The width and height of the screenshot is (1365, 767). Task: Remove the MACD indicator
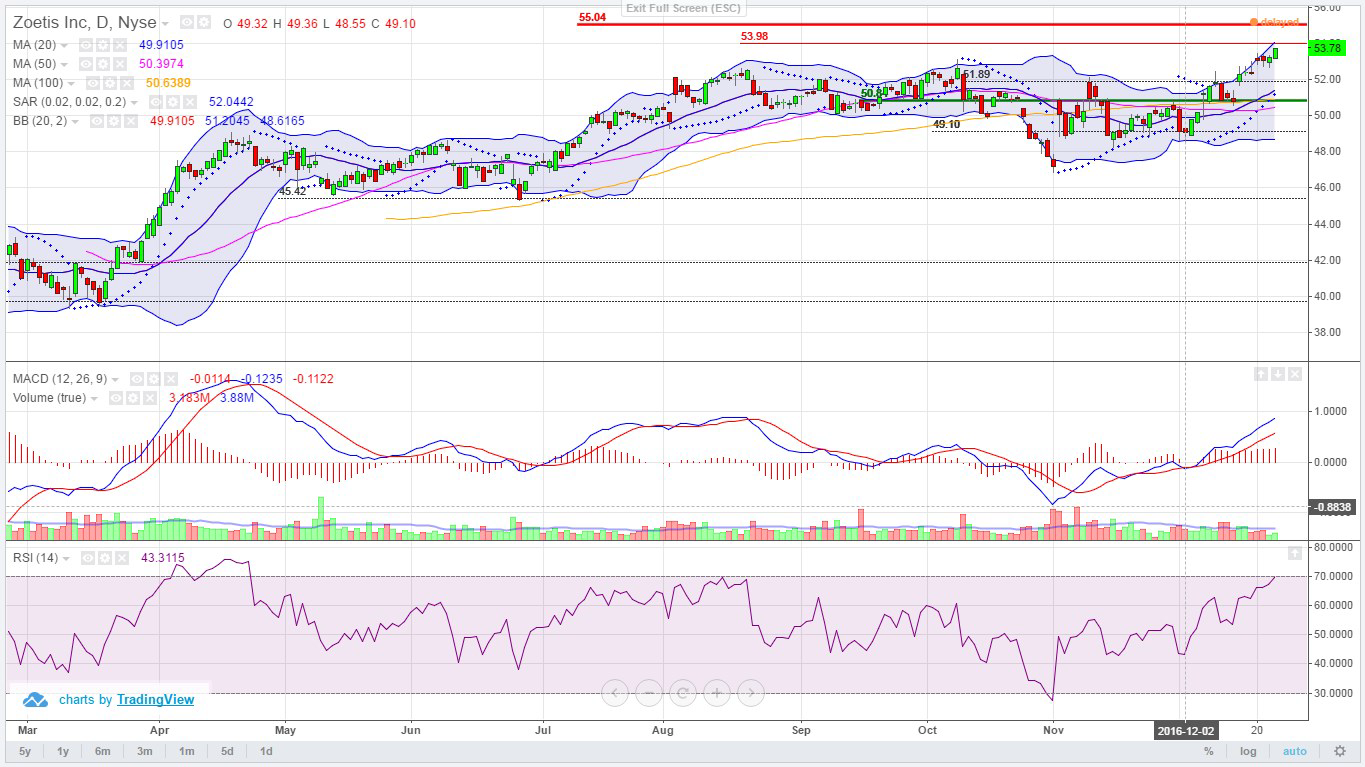(171, 379)
